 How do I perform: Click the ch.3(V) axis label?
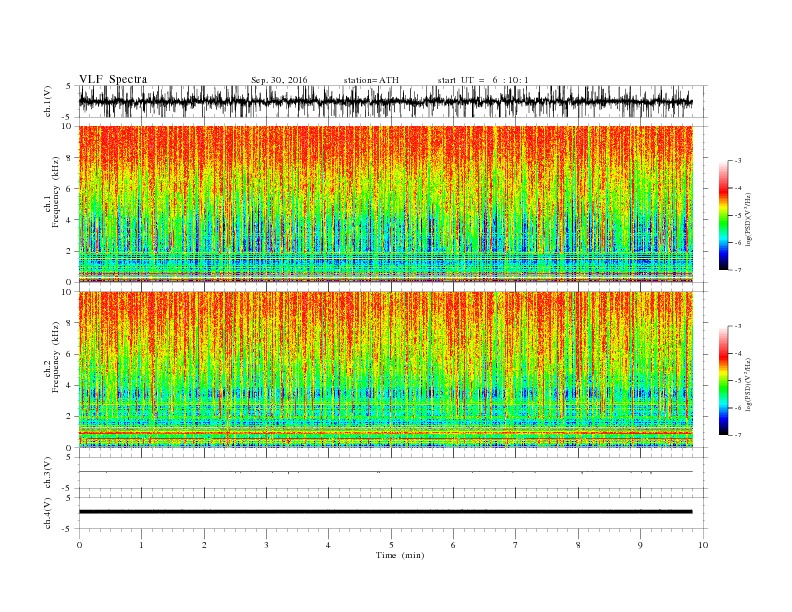[x=48, y=473]
